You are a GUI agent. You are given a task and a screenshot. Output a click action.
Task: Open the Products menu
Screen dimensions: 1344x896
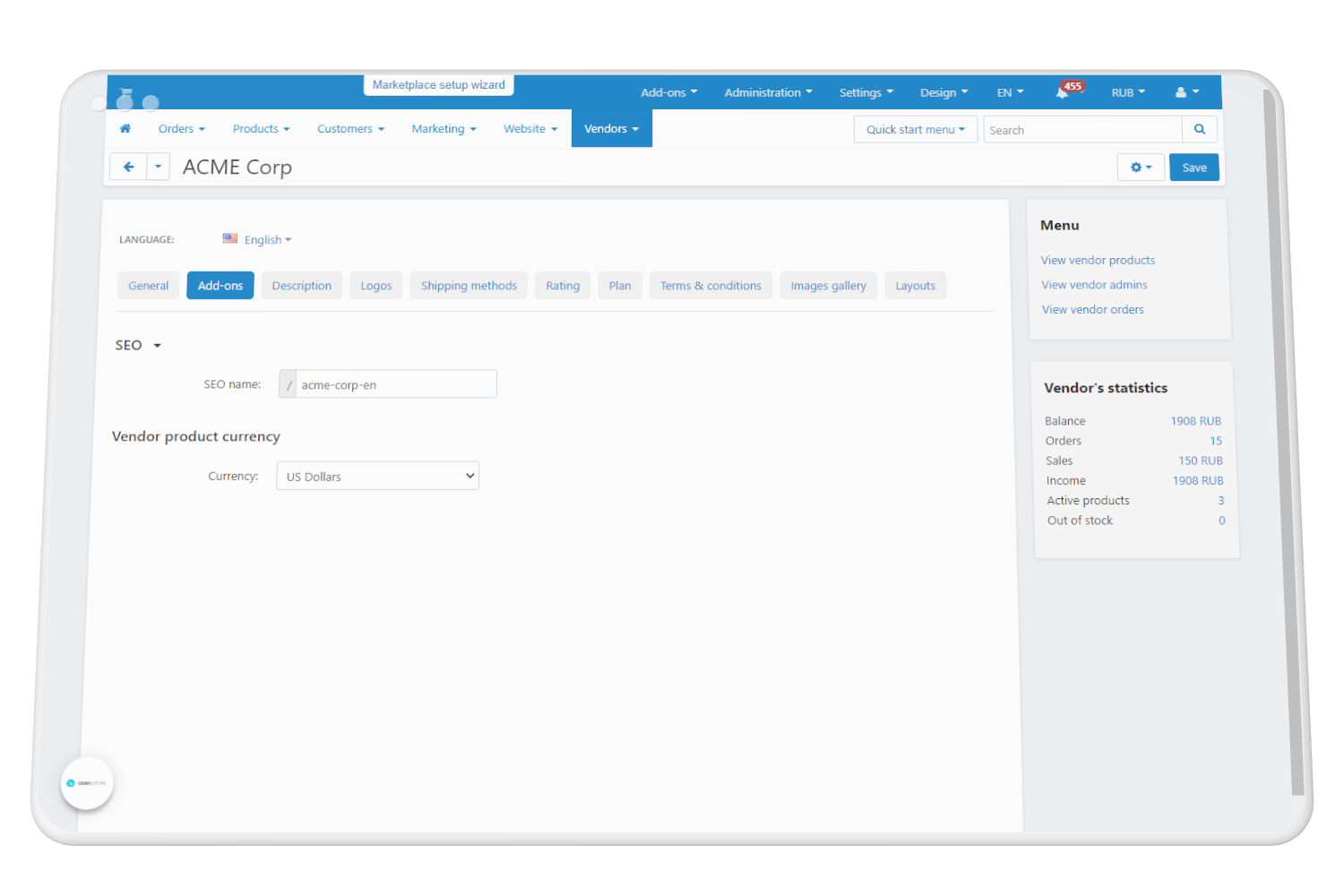tap(262, 129)
